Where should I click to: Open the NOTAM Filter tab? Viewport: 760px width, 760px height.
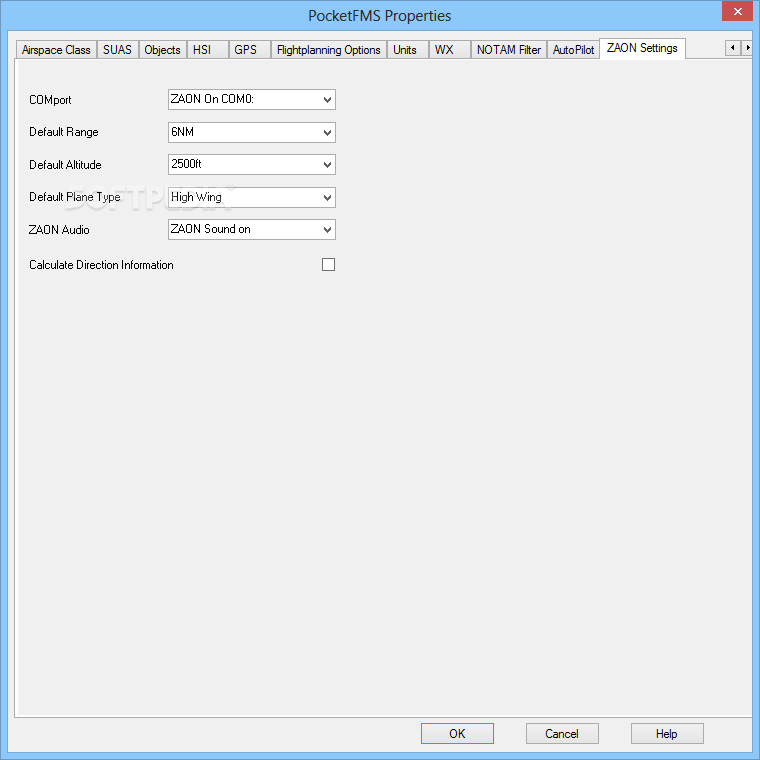point(509,50)
